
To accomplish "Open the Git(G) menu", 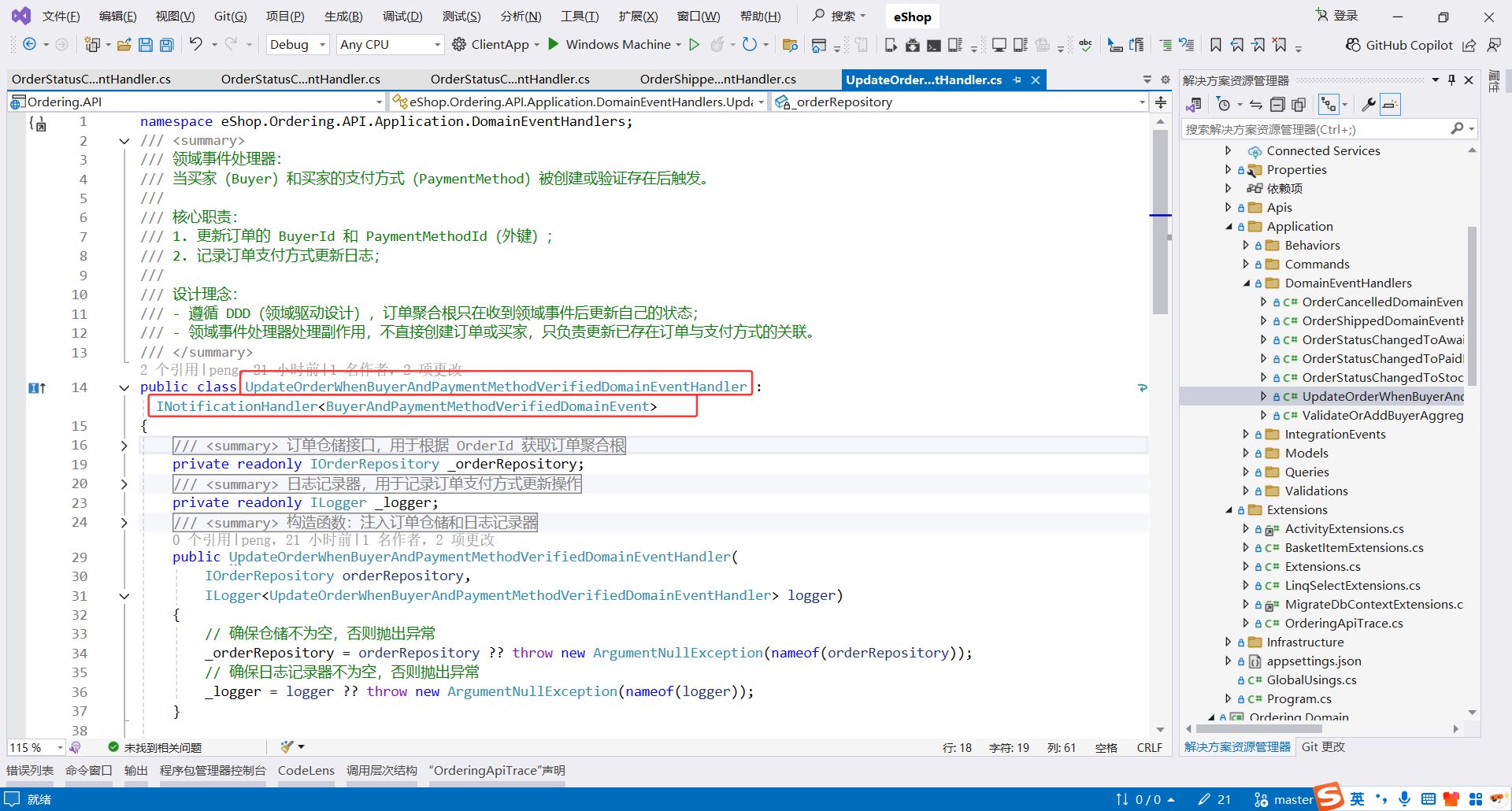I will tap(230, 17).
